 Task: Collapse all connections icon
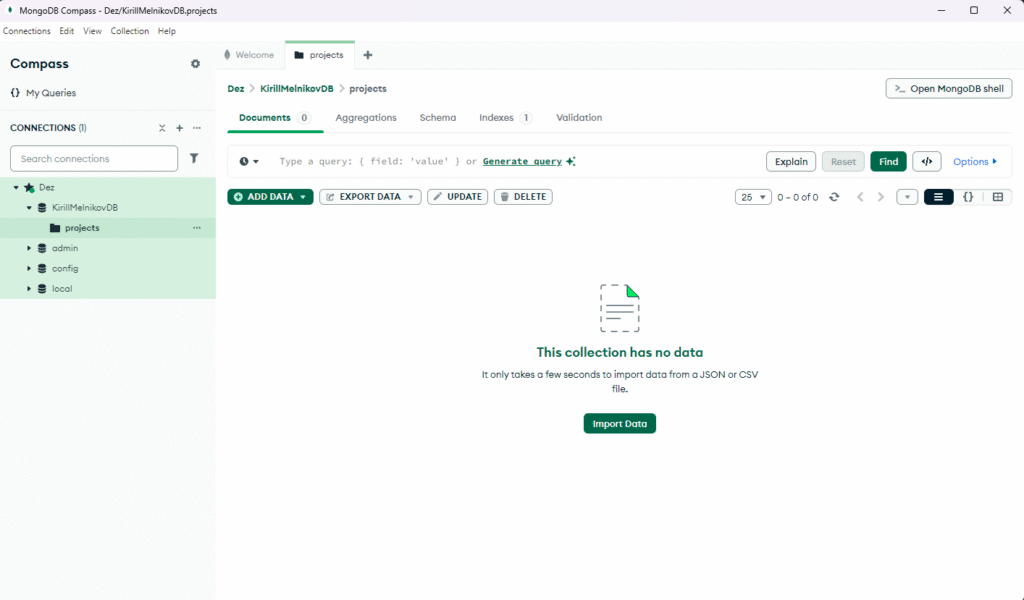(x=162, y=128)
